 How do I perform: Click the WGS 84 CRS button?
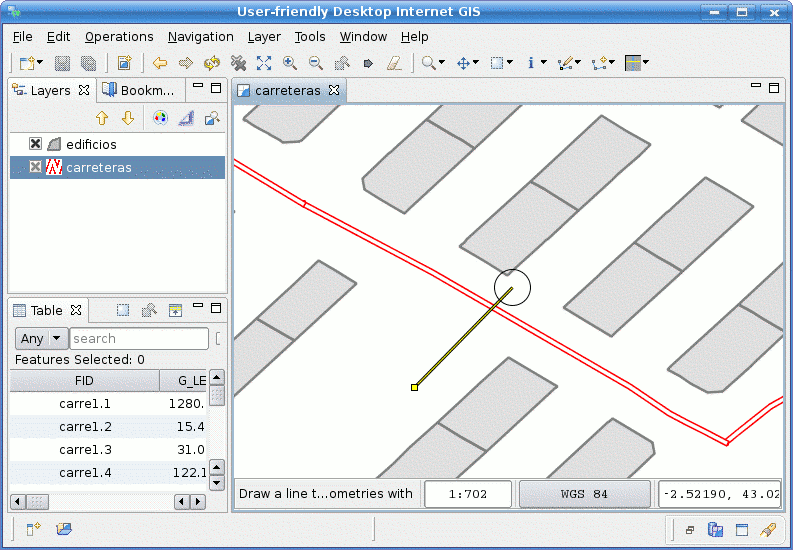[585, 494]
